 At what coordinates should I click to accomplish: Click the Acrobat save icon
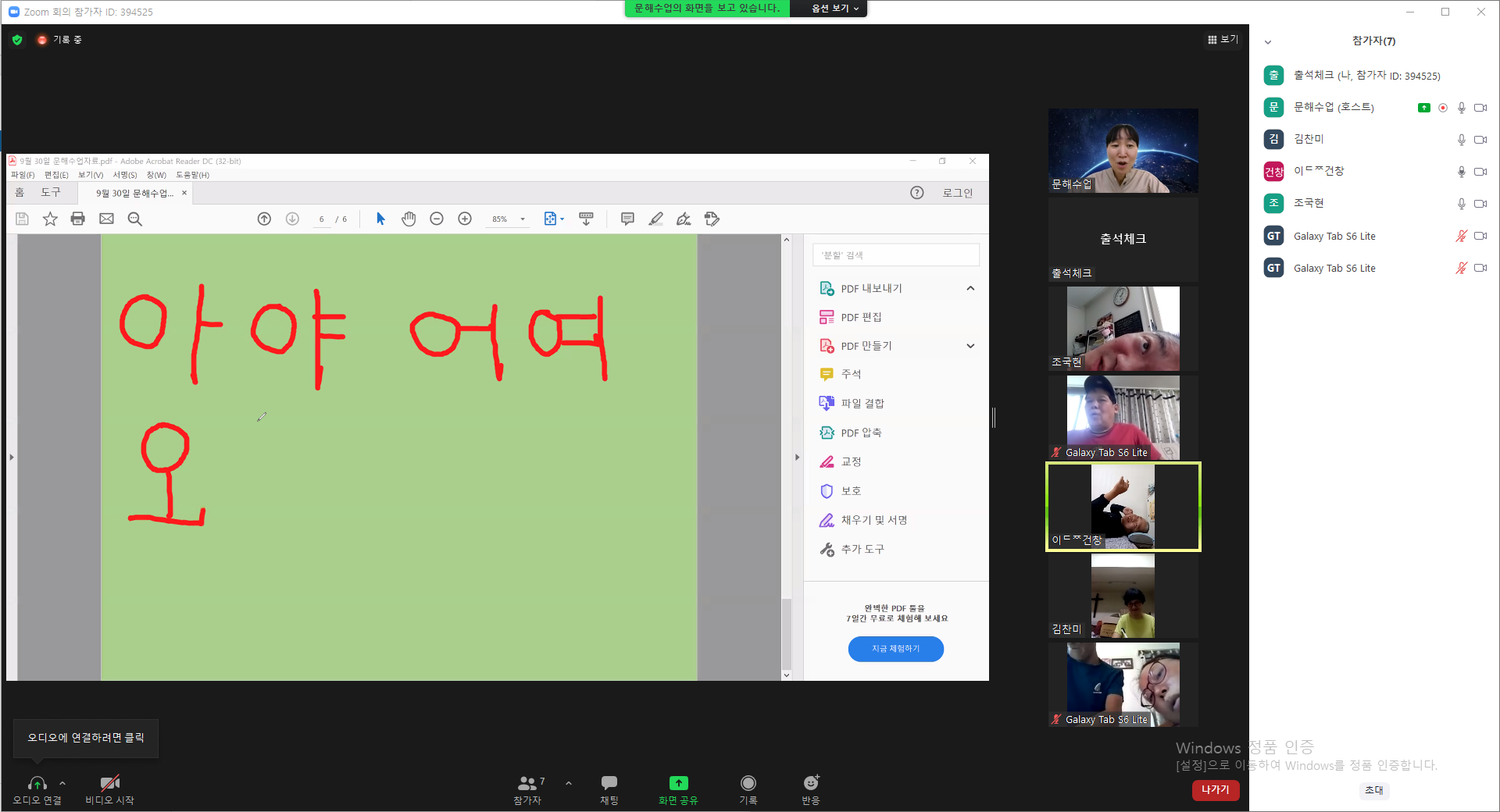[22, 219]
